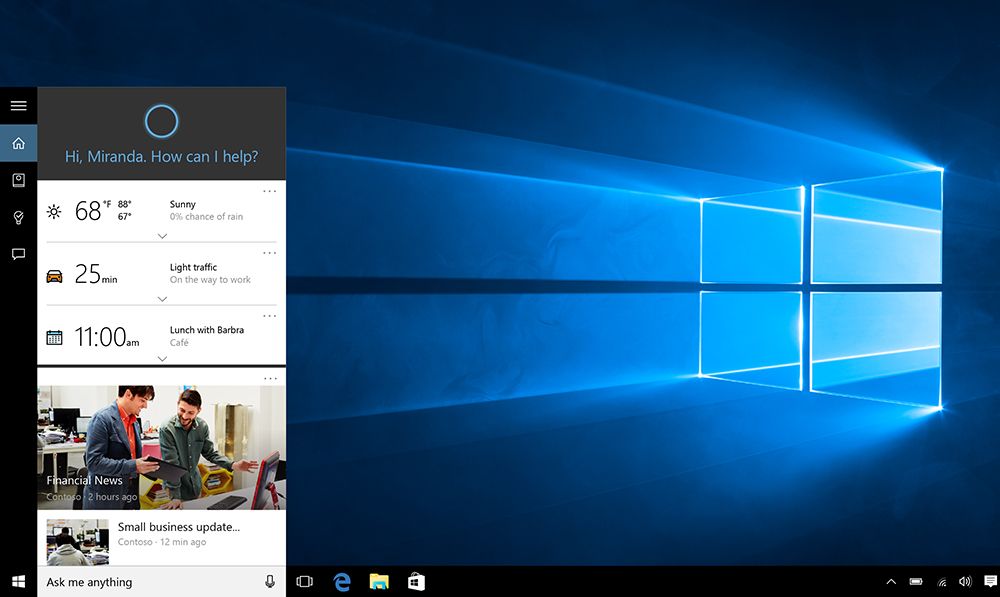This screenshot has width=1000, height=597.
Task: Open the Financial News article image
Action: [161, 447]
